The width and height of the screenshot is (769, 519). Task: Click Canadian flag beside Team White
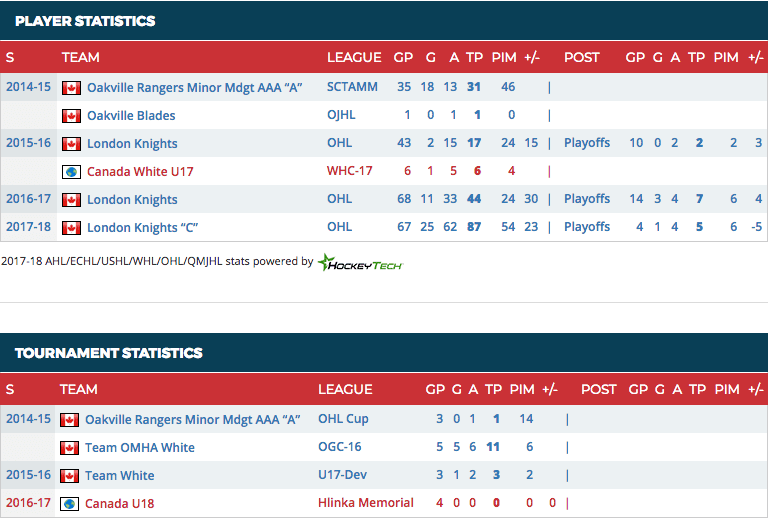(x=69, y=476)
